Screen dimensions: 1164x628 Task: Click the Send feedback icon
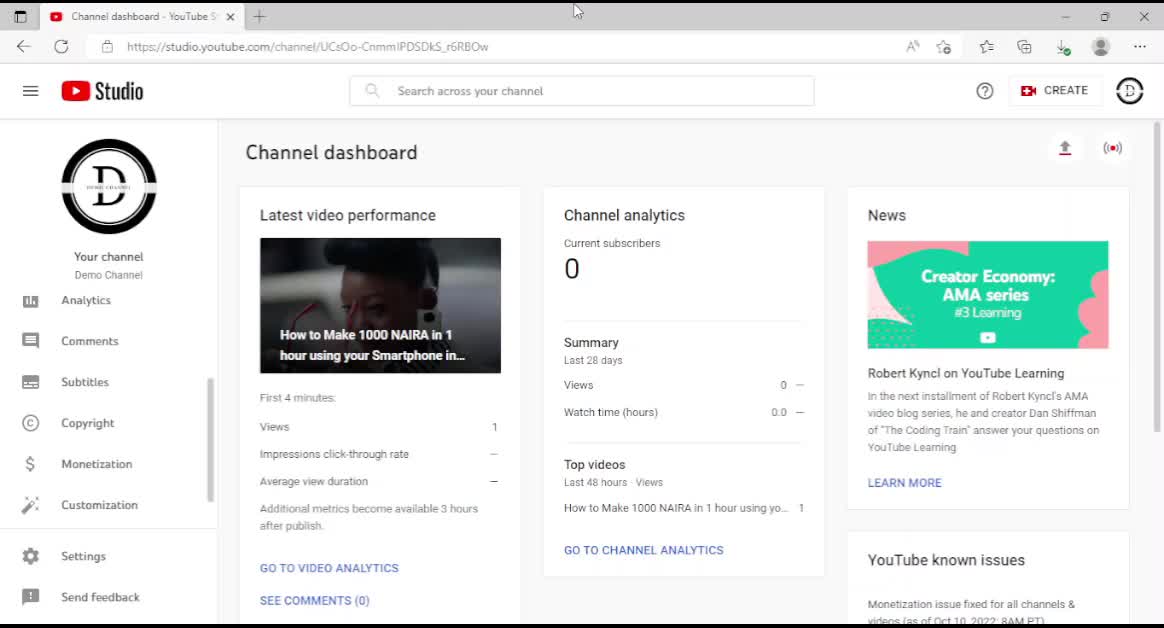pos(30,597)
